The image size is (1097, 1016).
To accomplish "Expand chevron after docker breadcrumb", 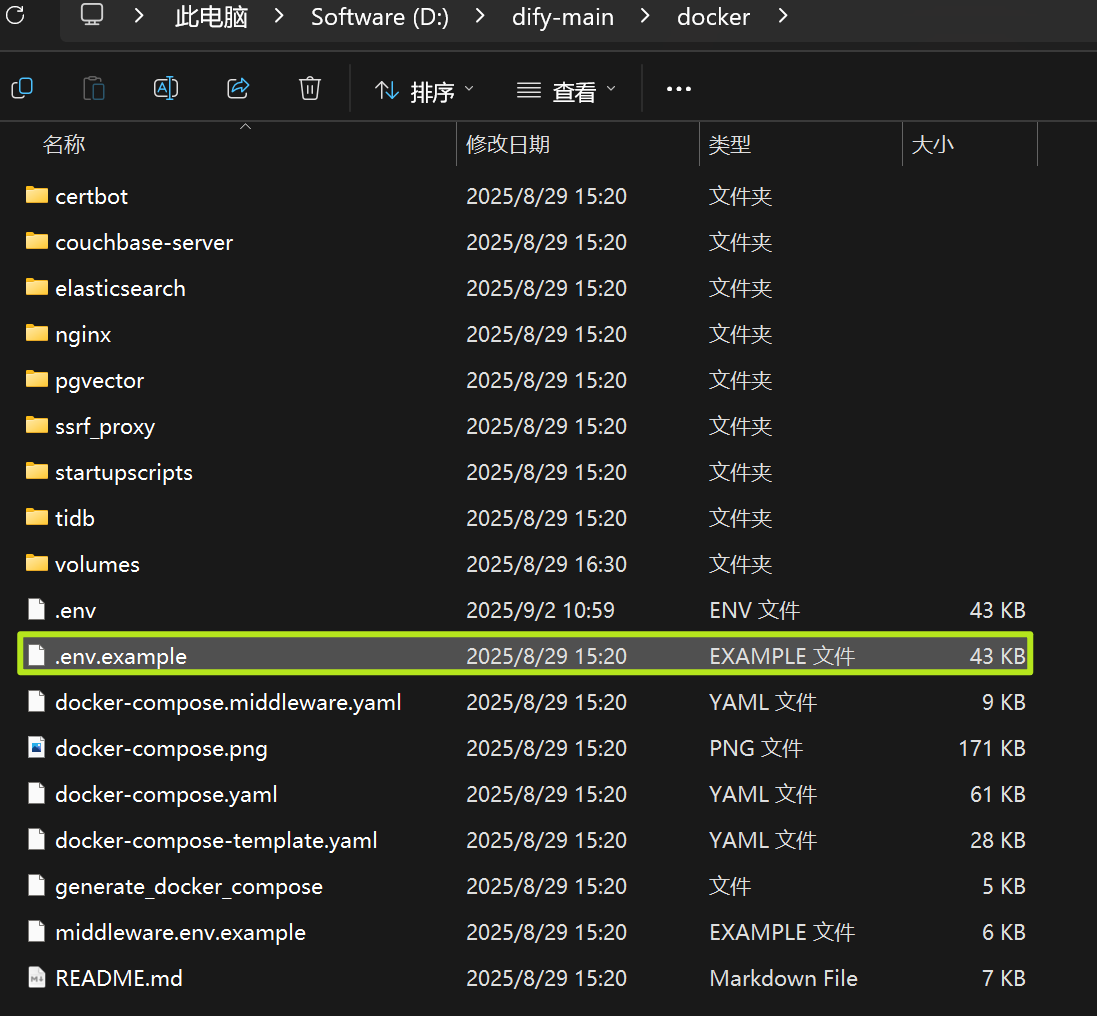I will 782,15.
